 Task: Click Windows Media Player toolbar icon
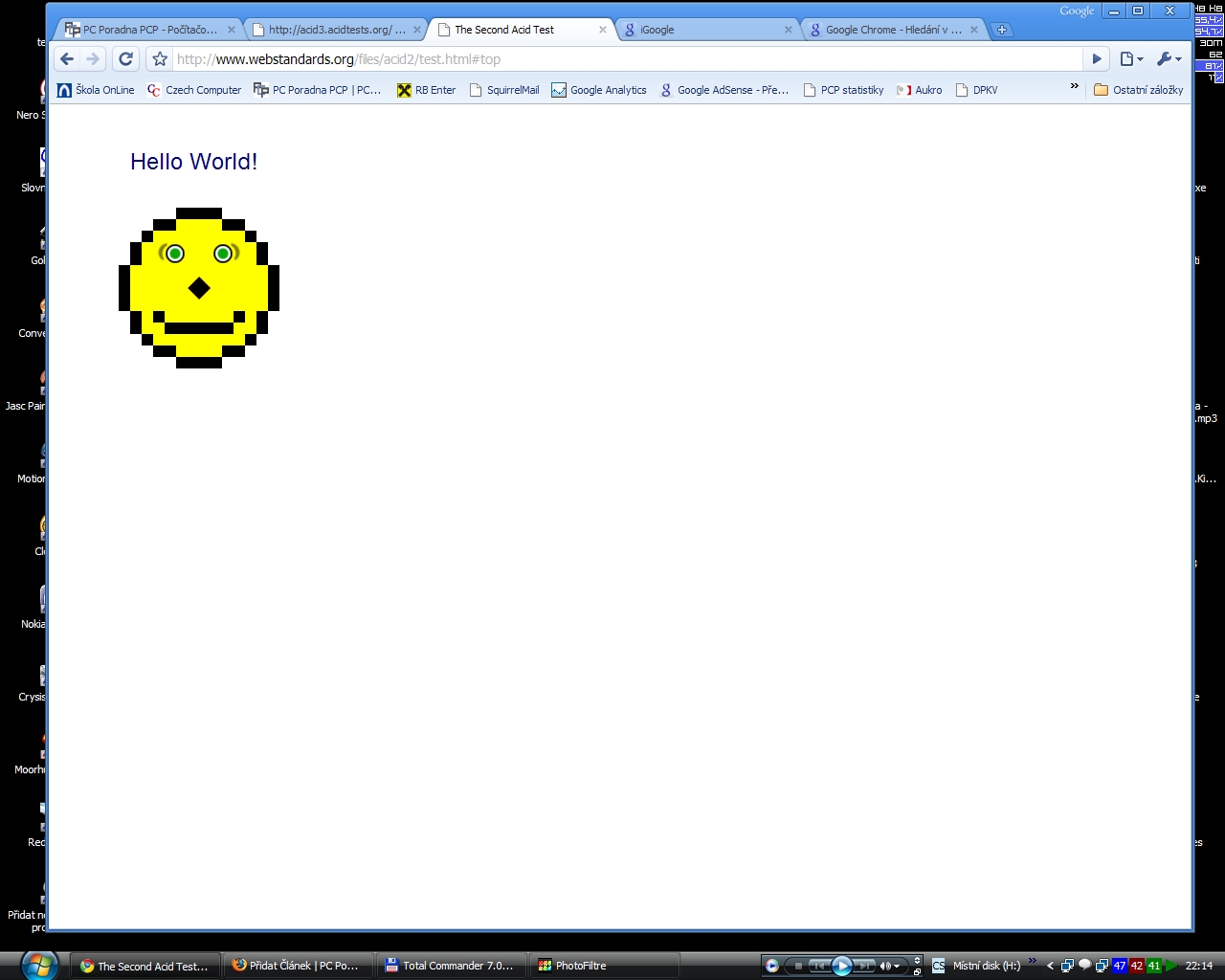772,966
